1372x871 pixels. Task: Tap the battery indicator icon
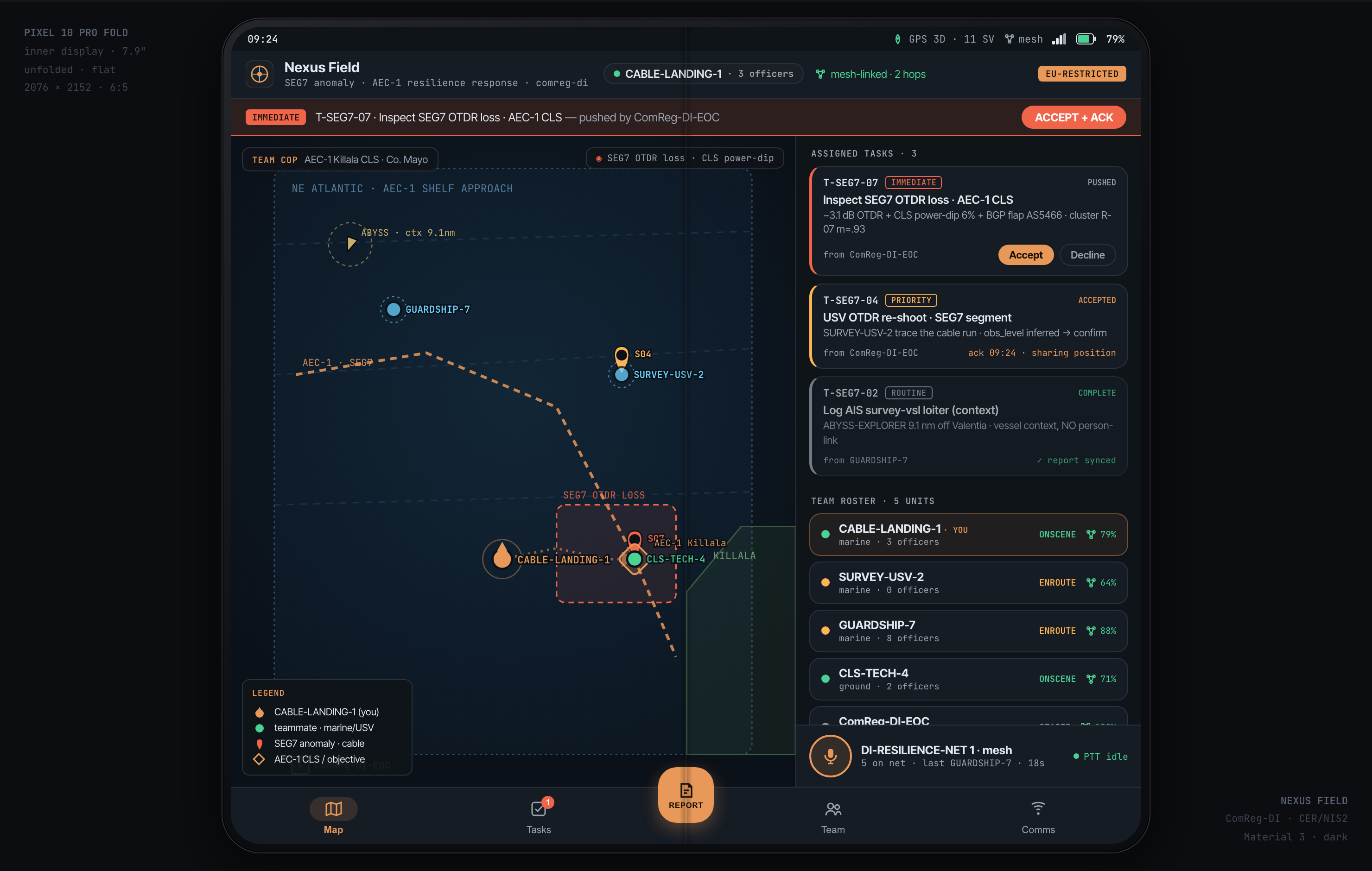[1086, 39]
